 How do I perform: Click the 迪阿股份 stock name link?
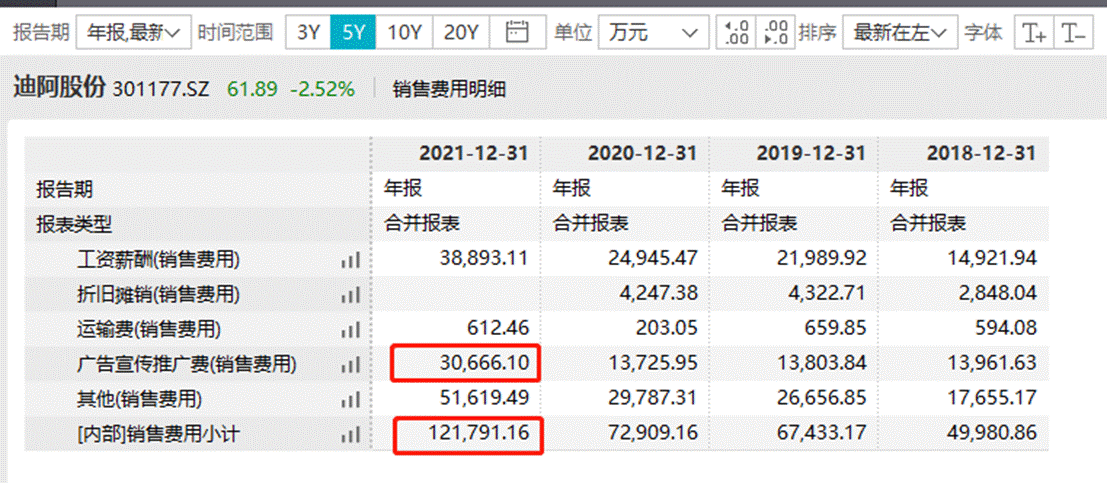59,88
